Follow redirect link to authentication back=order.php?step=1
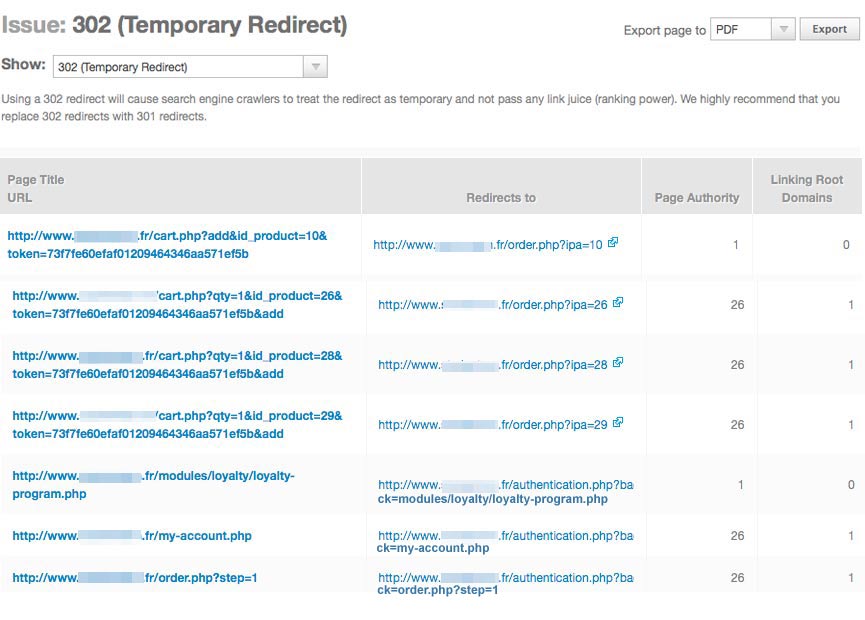This screenshot has height=620, width=865. tap(505, 584)
